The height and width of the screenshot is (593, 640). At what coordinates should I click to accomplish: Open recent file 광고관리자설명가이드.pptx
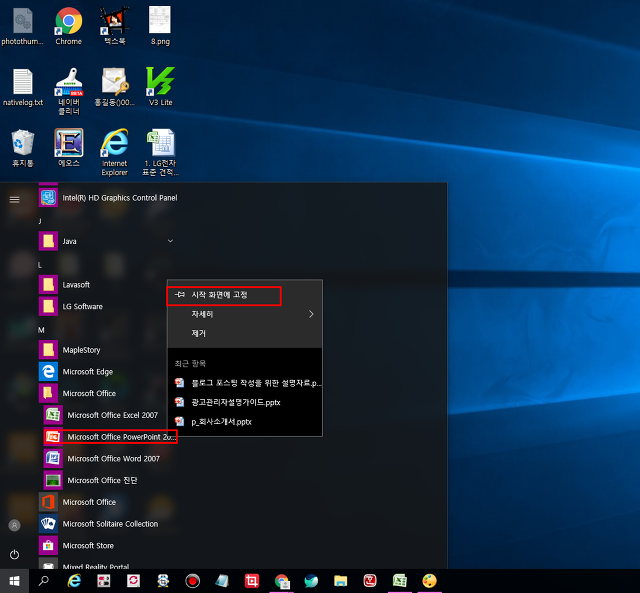tap(245, 402)
